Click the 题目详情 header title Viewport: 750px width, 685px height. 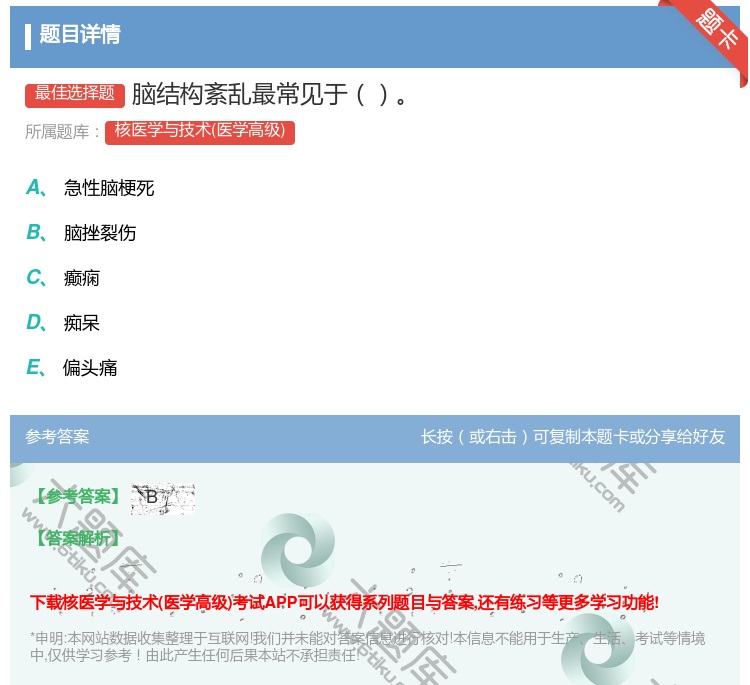pyautogui.click(x=80, y=34)
